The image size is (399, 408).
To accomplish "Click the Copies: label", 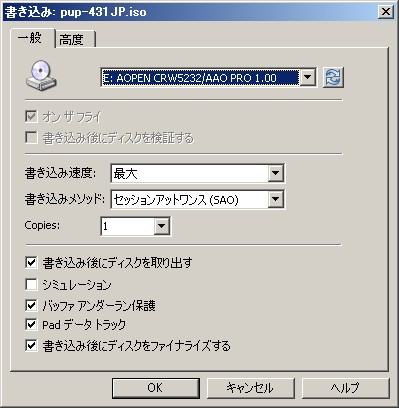I will tap(42, 225).
